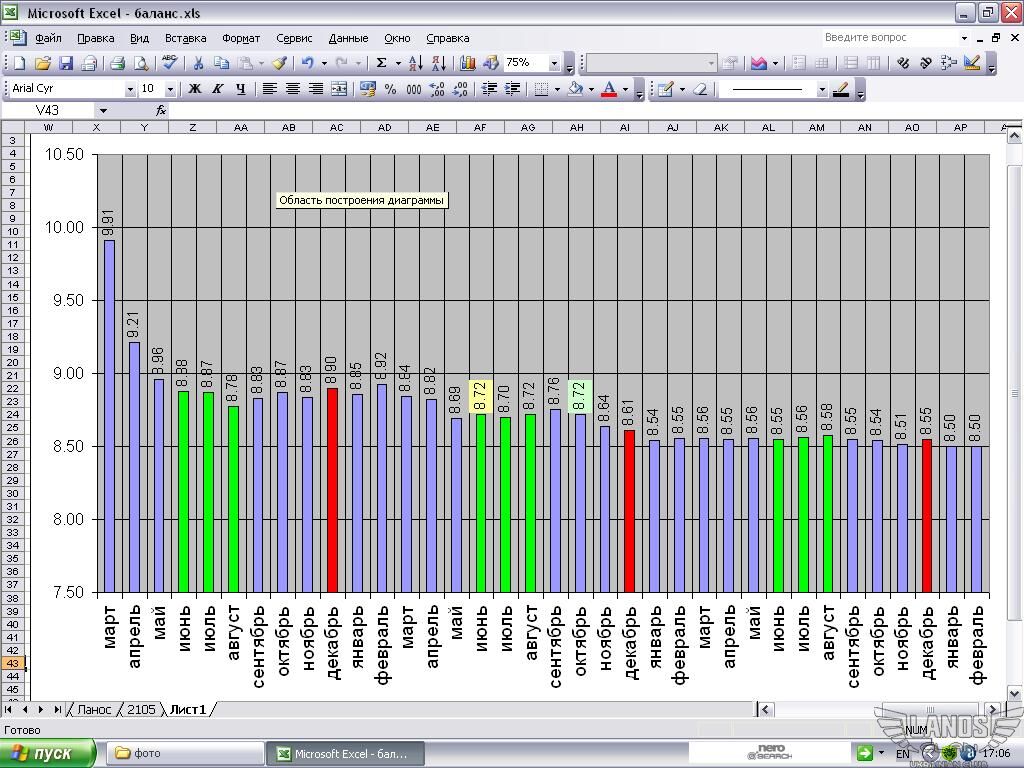Open Print Preview from the toolbar
The height and width of the screenshot is (768, 1024).
[x=141, y=63]
